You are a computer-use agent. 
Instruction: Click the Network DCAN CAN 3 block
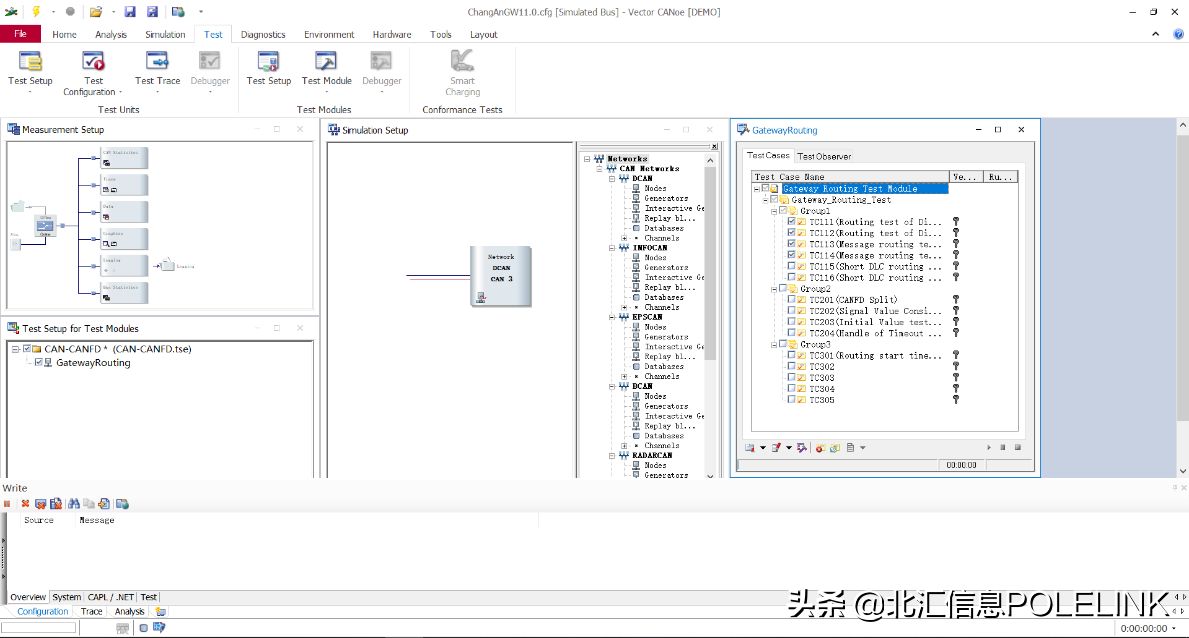pos(500,276)
